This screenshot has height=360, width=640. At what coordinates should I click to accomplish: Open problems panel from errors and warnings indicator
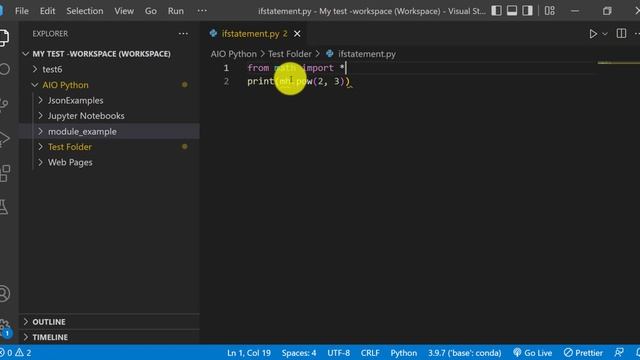click(x=16, y=353)
